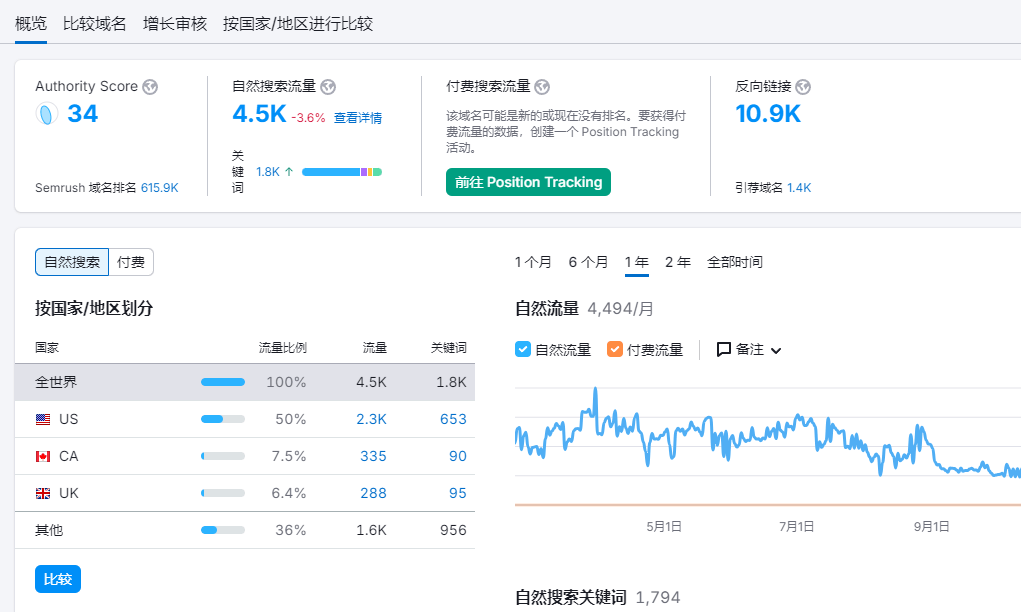Uncheck the 自然流量 checkbox
This screenshot has width=1021, height=612.
(523, 350)
